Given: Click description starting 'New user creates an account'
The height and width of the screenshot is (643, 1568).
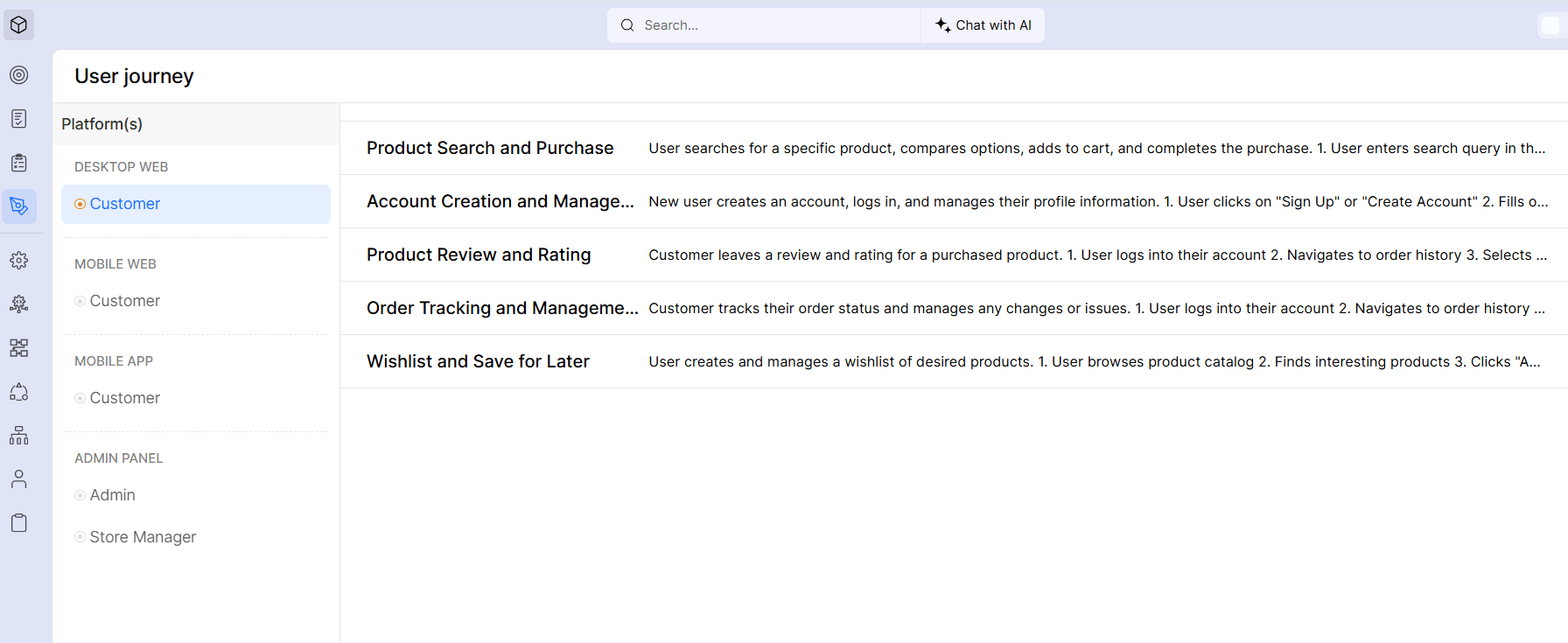Looking at the screenshot, I should tap(1098, 202).
